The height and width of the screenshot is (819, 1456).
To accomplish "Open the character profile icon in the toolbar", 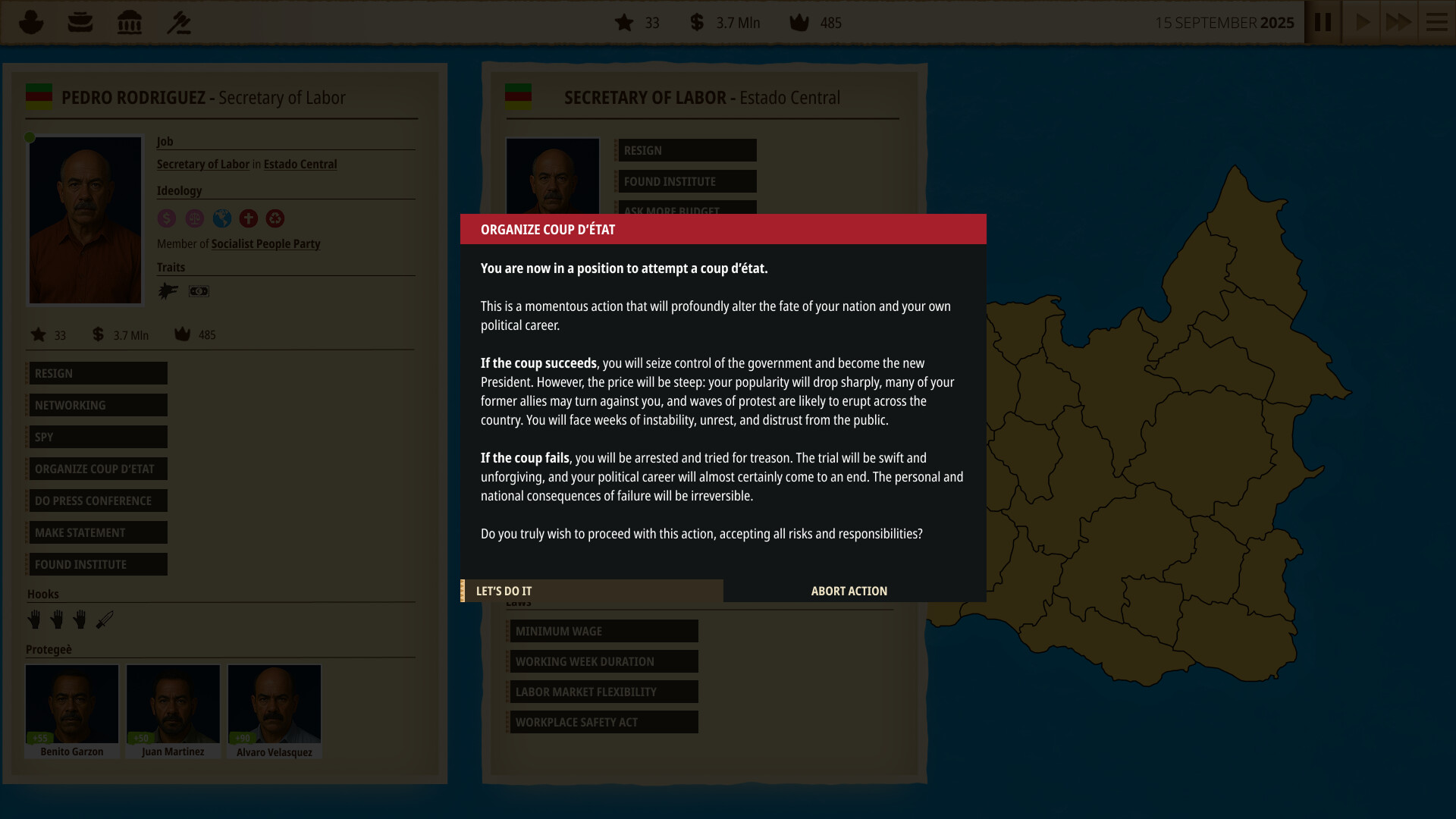I will [30, 22].
